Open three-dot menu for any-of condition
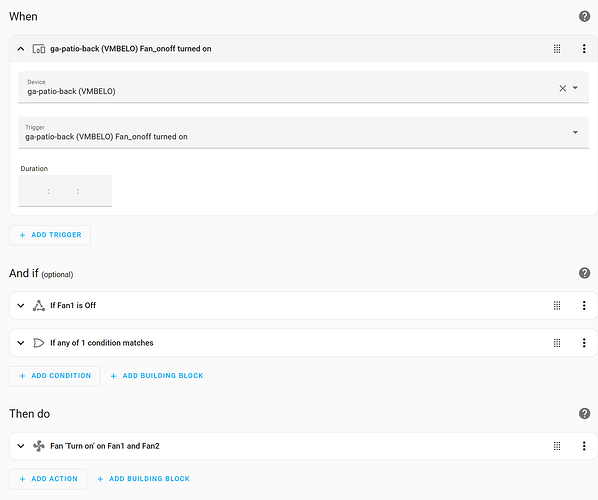This screenshot has height=500, width=598. coord(584,342)
